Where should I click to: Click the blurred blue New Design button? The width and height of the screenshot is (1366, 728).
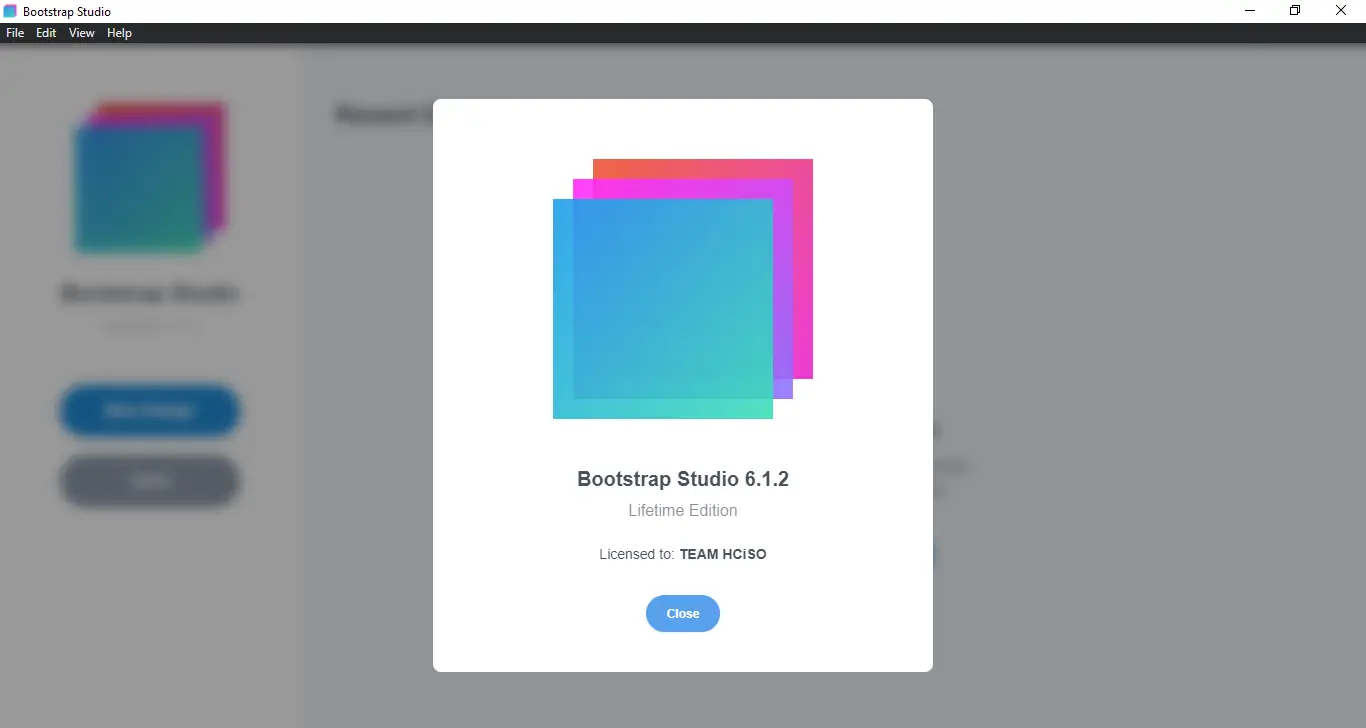coord(150,411)
